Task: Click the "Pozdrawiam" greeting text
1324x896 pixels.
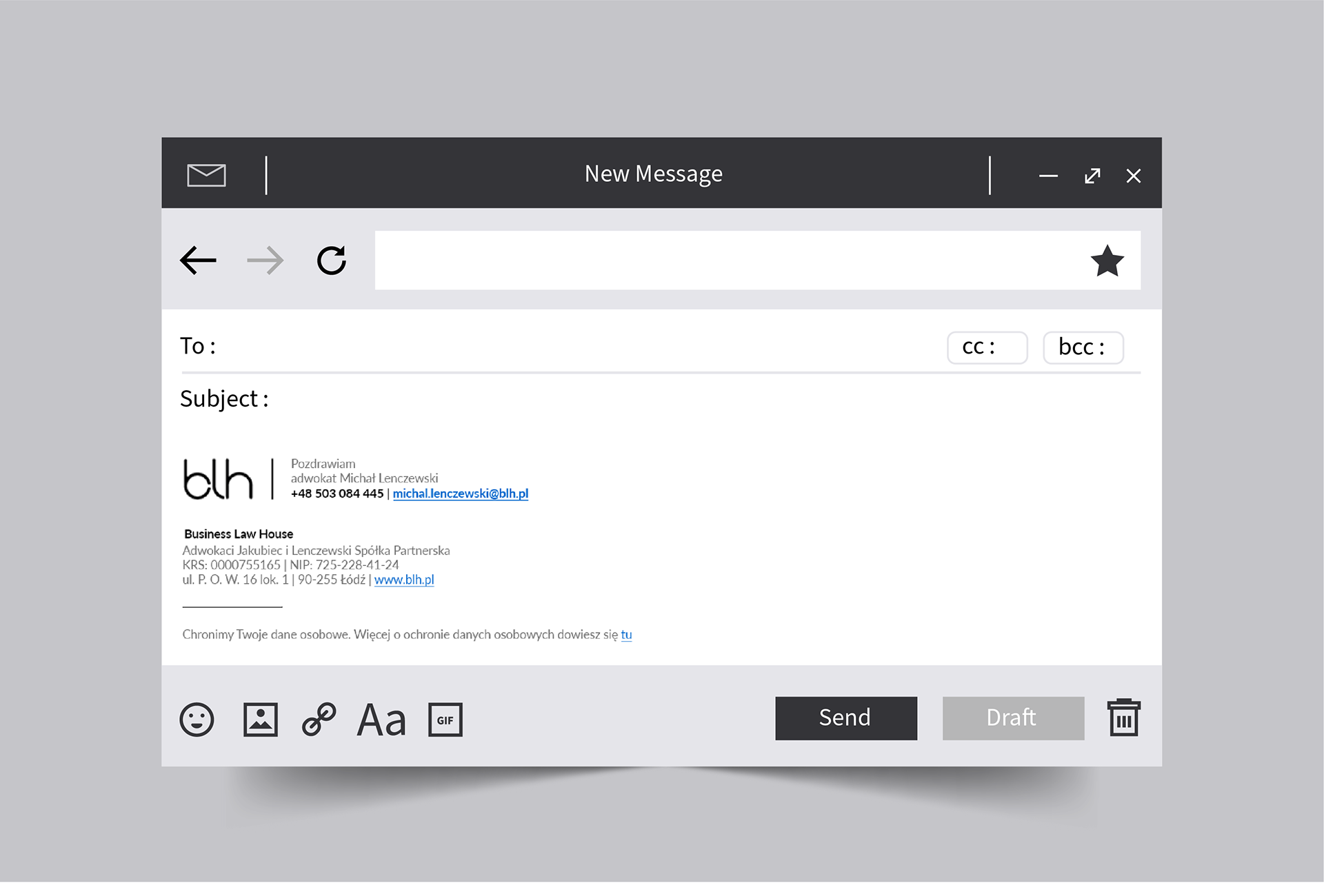Action: tap(323, 464)
